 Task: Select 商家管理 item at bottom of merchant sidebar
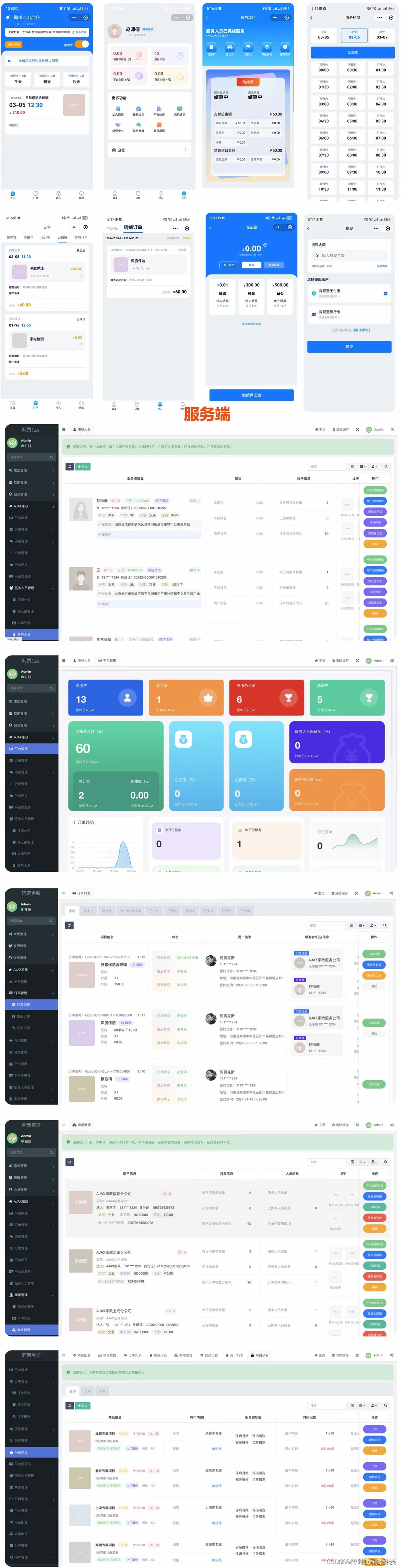point(32,1330)
